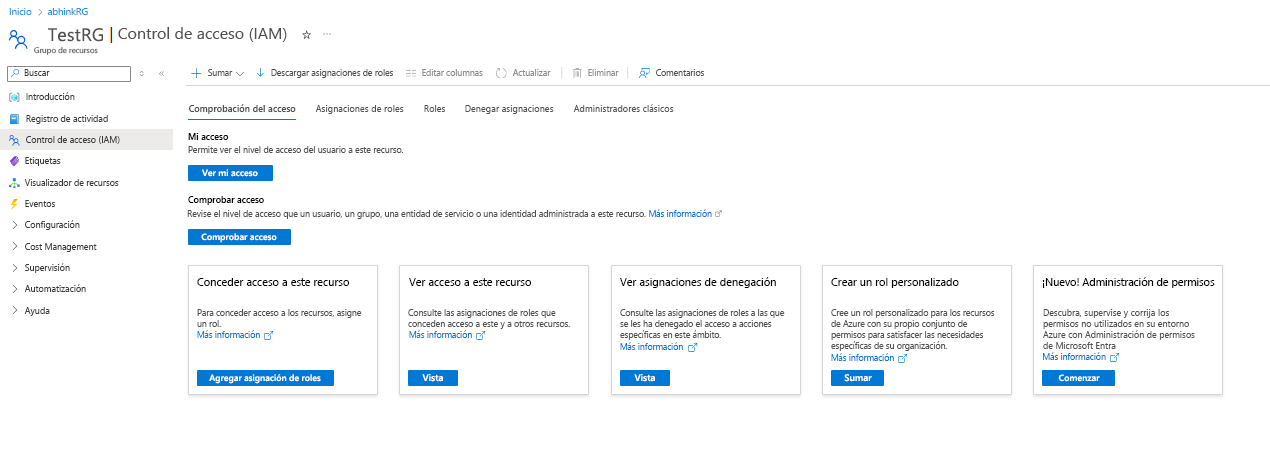Click inside the Buscar search field
The width and height of the screenshot is (1270, 450).
tap(69, 73)
